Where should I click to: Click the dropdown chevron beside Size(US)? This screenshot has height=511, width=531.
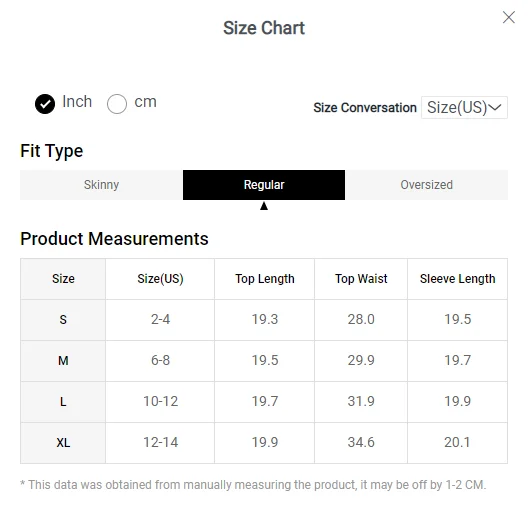click(495, 107)
